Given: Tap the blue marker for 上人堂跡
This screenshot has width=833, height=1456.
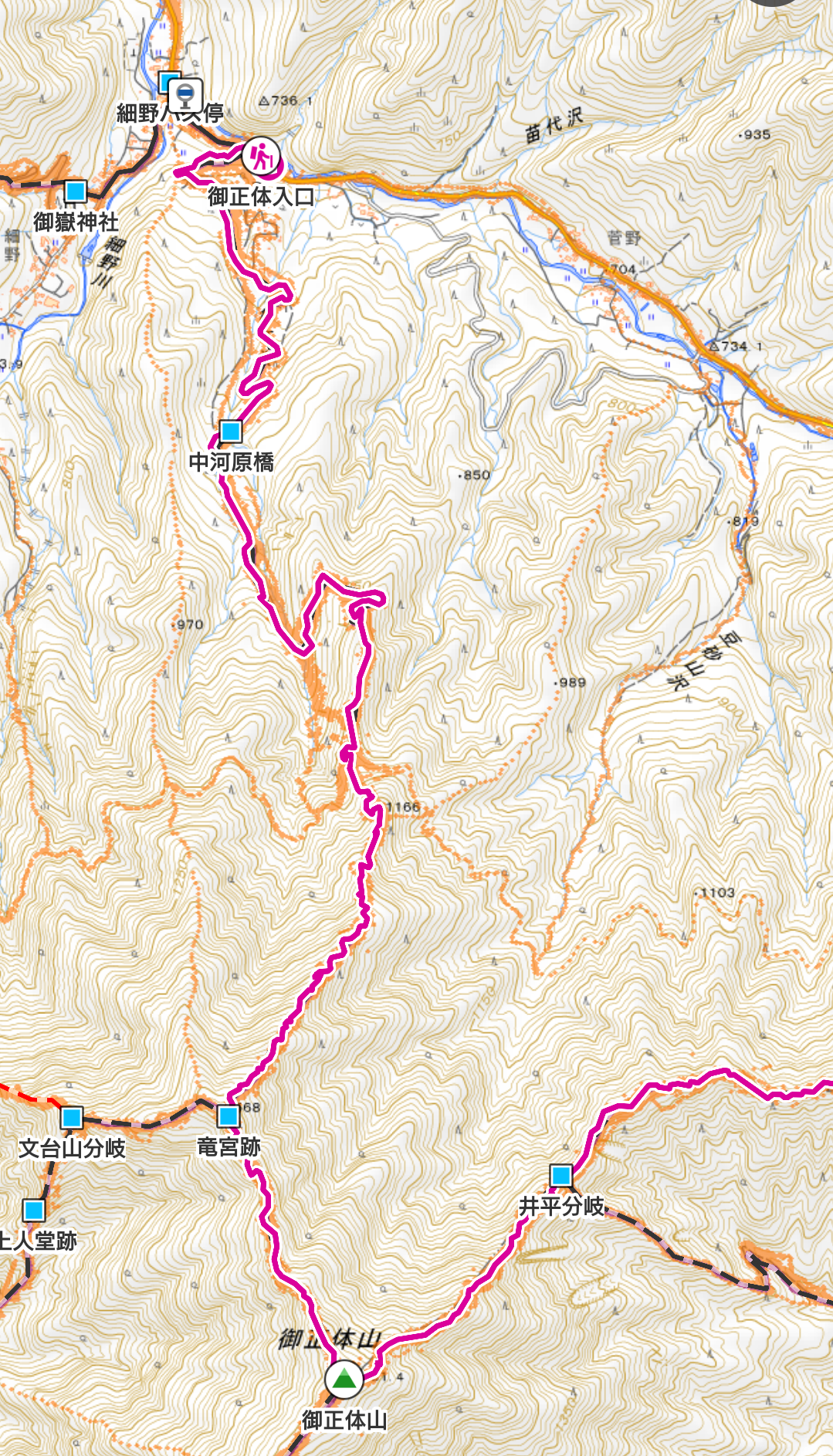Looking at the screenshot, I should 33,1210.
